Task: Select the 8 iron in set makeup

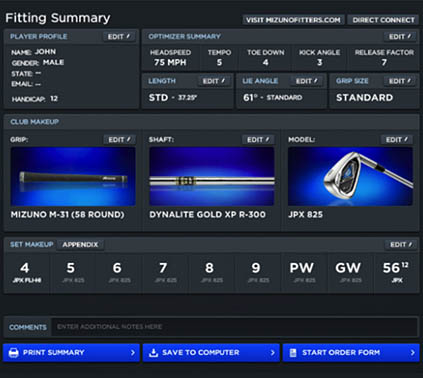Action: coord(212,273)
